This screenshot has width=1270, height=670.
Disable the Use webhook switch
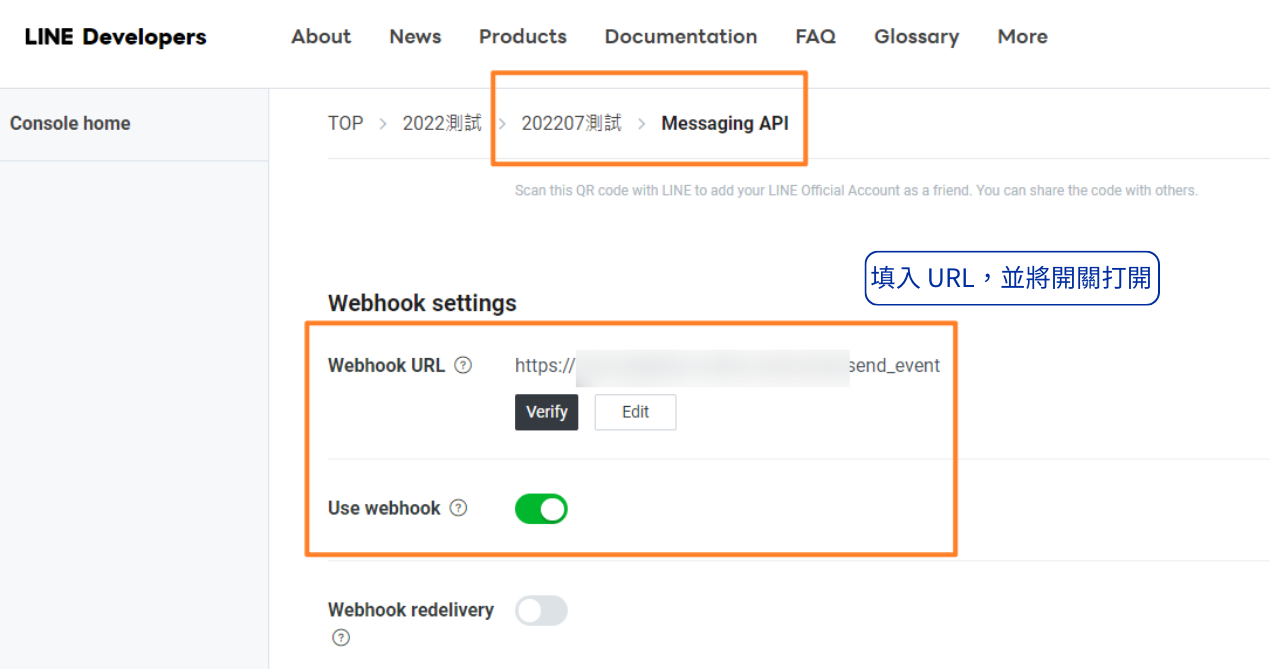(541, 509)
